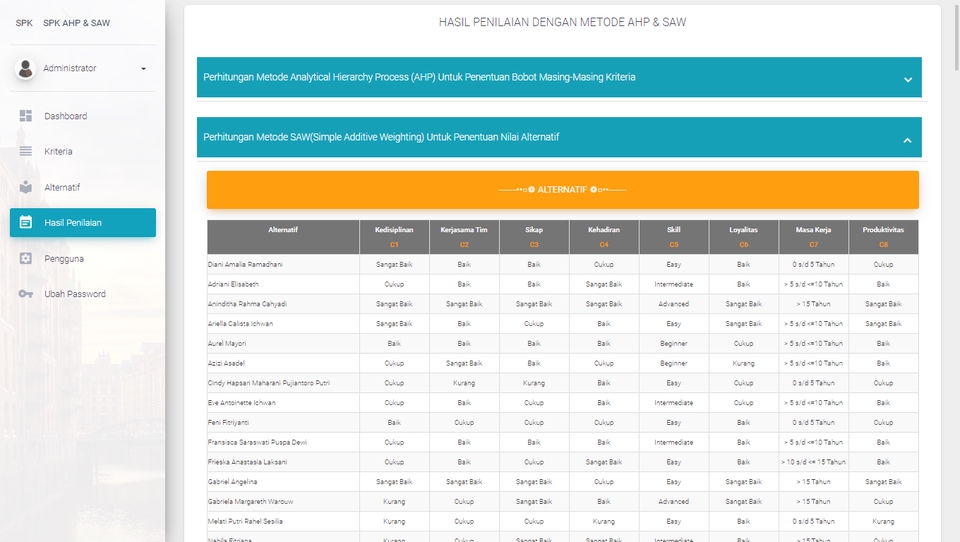Click the SAW method panel header title
This screenshot has height=542, width=960.
(381, 137)
